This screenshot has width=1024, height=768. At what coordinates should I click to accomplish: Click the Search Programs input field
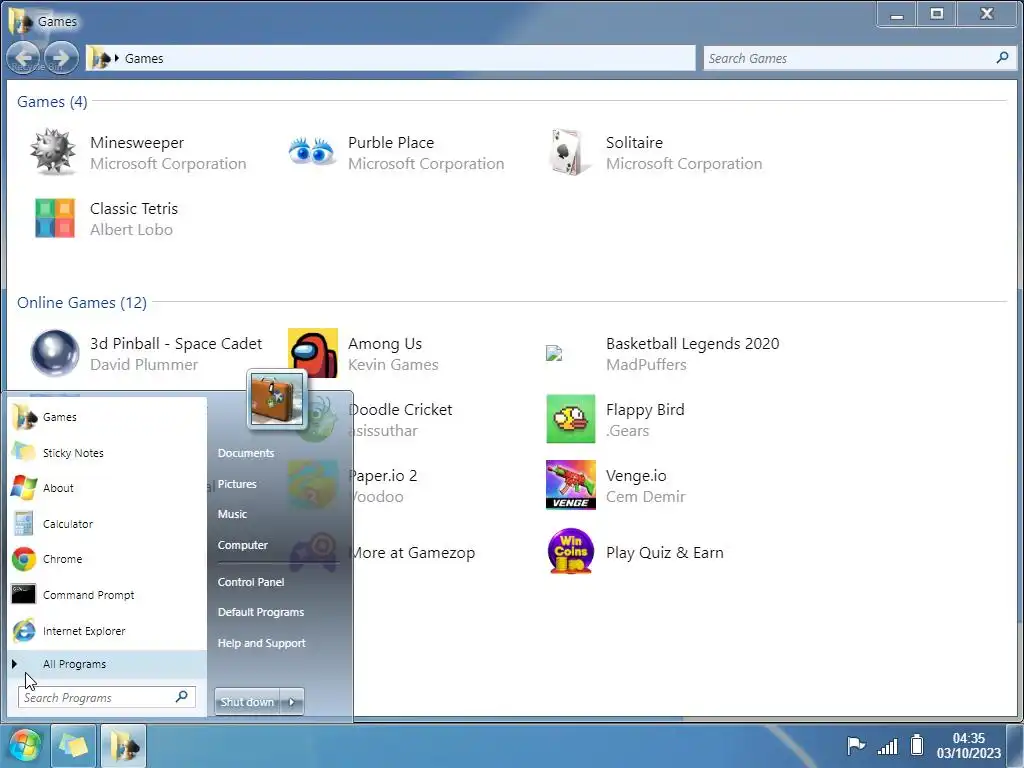tap(106, 697)
